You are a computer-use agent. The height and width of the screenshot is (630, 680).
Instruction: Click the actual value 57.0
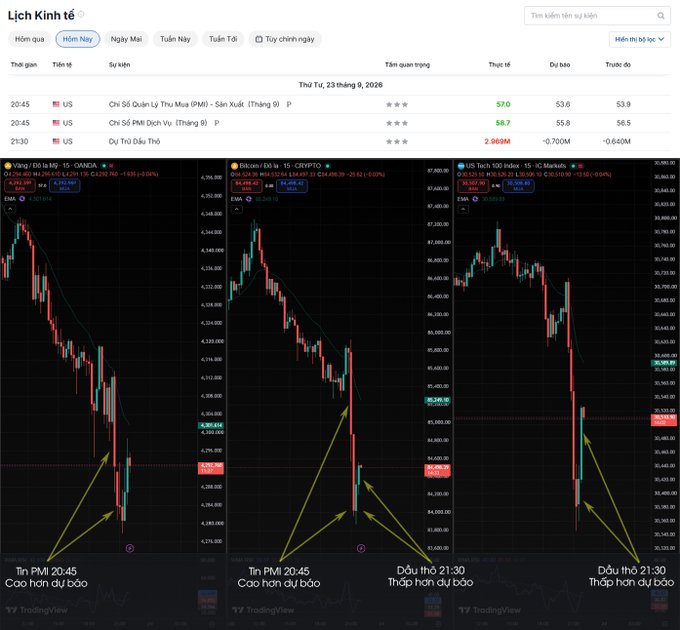pos(503,104)
